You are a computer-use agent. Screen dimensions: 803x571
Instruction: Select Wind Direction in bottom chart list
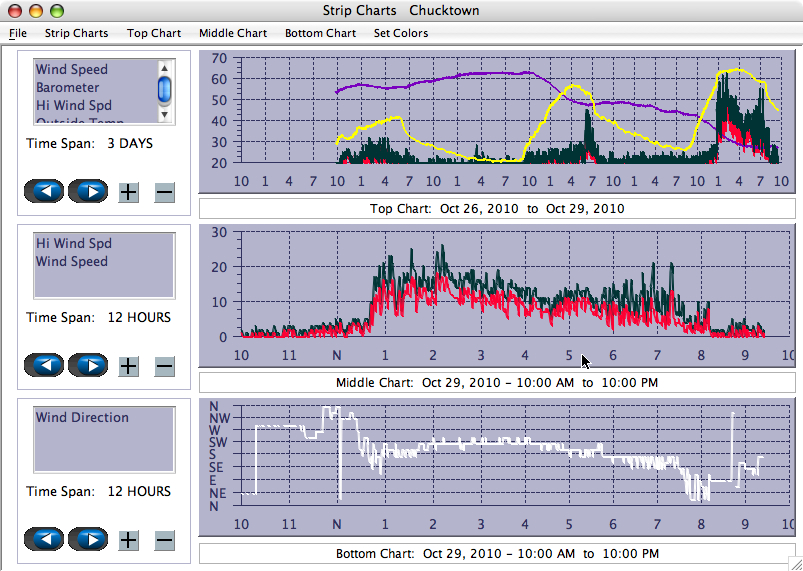click(82, 418)
